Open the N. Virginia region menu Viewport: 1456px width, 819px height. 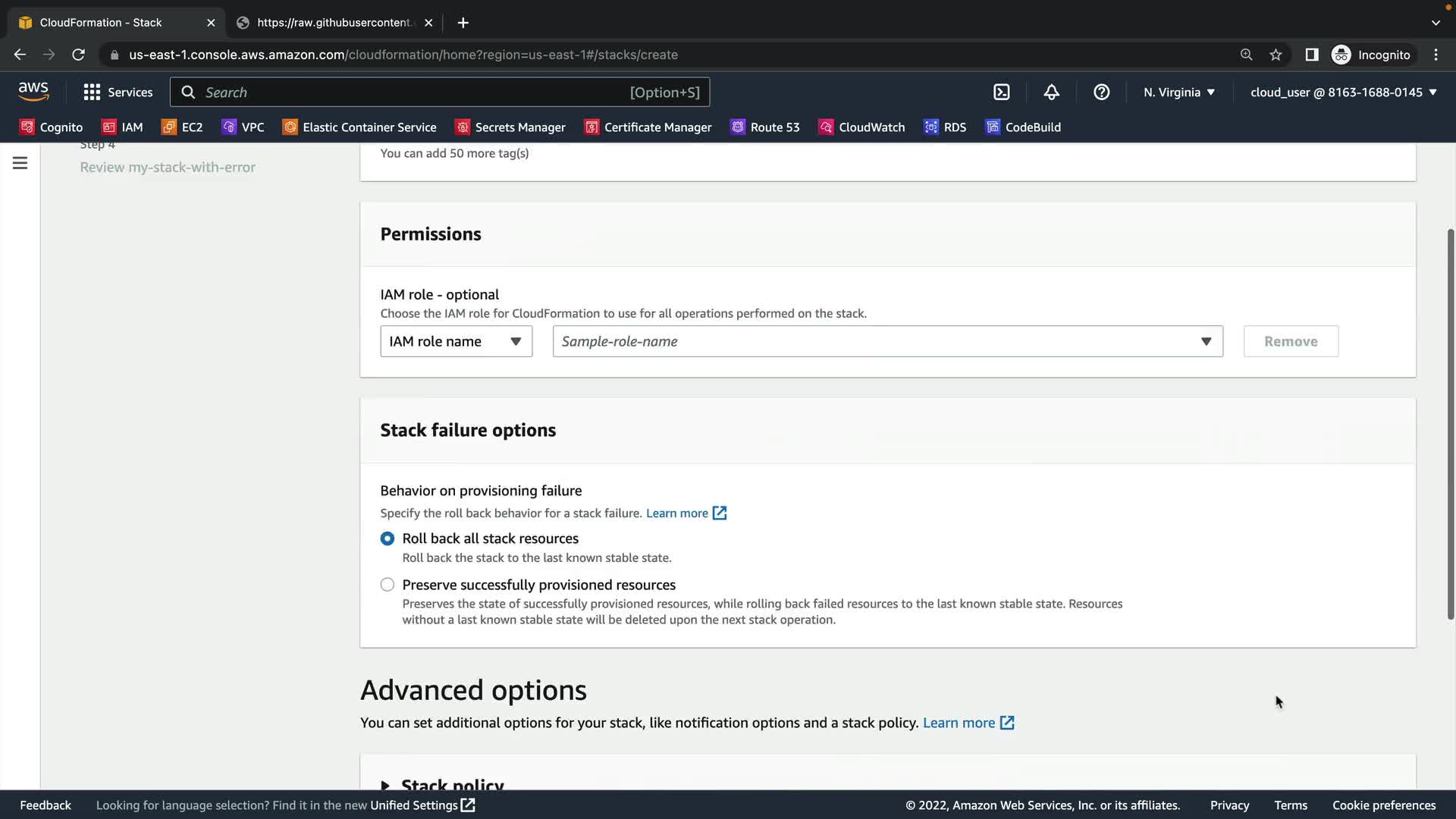(x=1179, y=92)
